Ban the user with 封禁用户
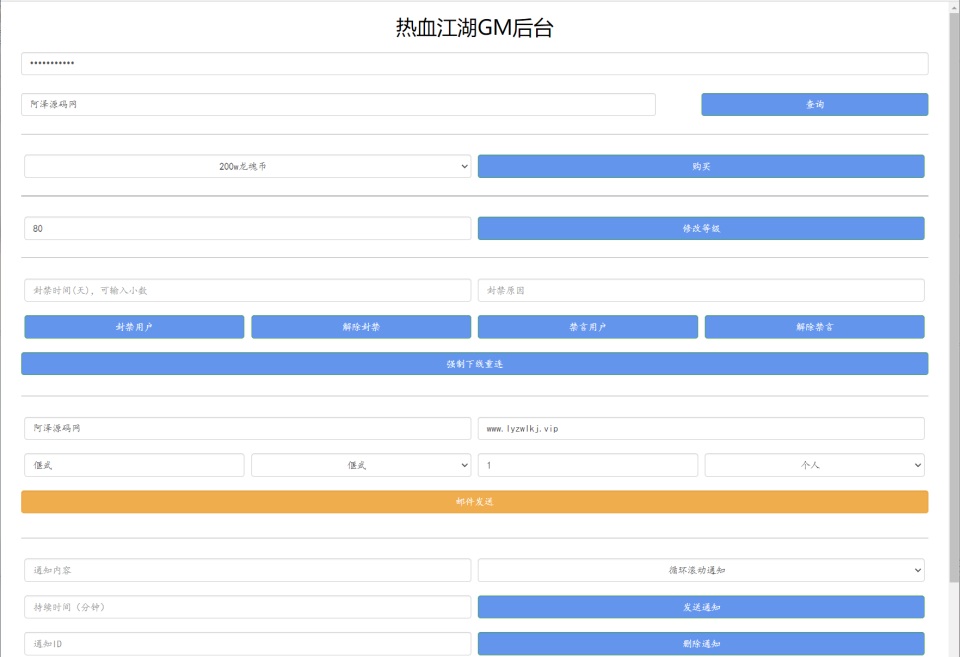This screenshot has width=960, height=657. (134, 327)
